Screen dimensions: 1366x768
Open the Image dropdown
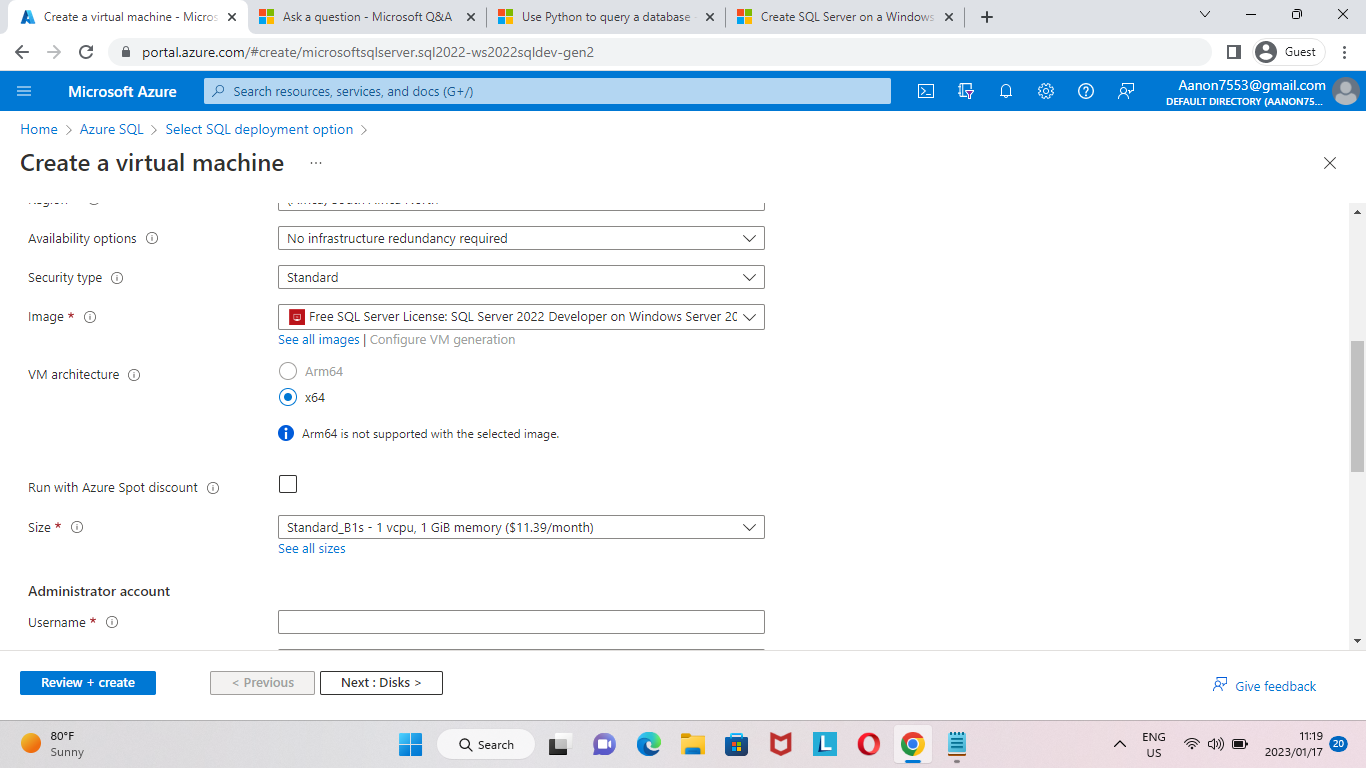point(521,317)
